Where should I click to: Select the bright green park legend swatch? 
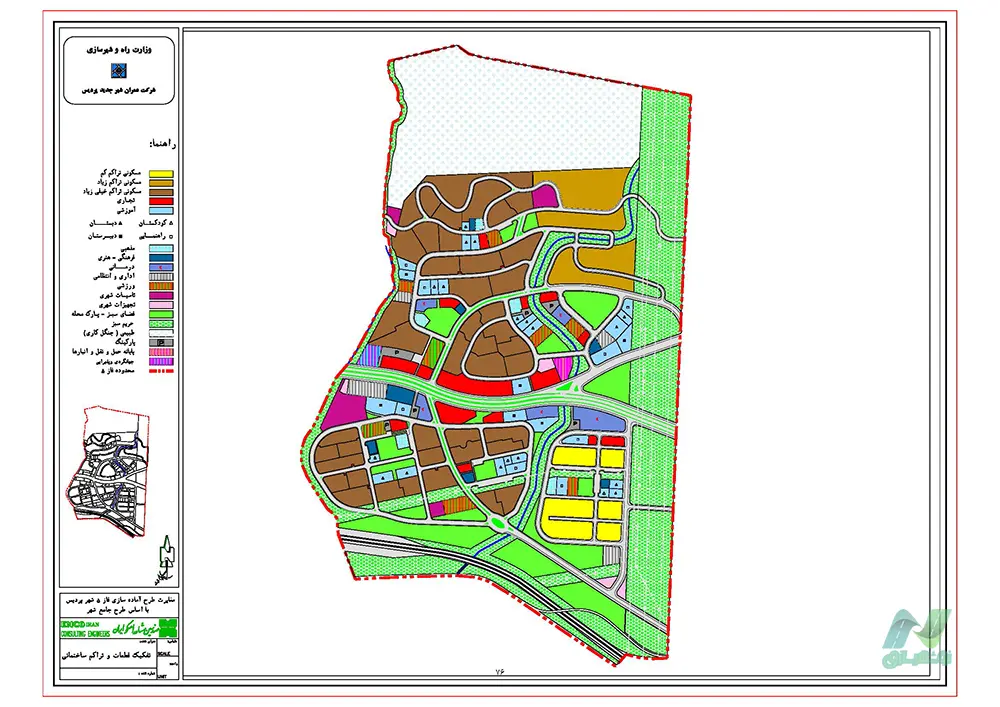tap(160, 314)
